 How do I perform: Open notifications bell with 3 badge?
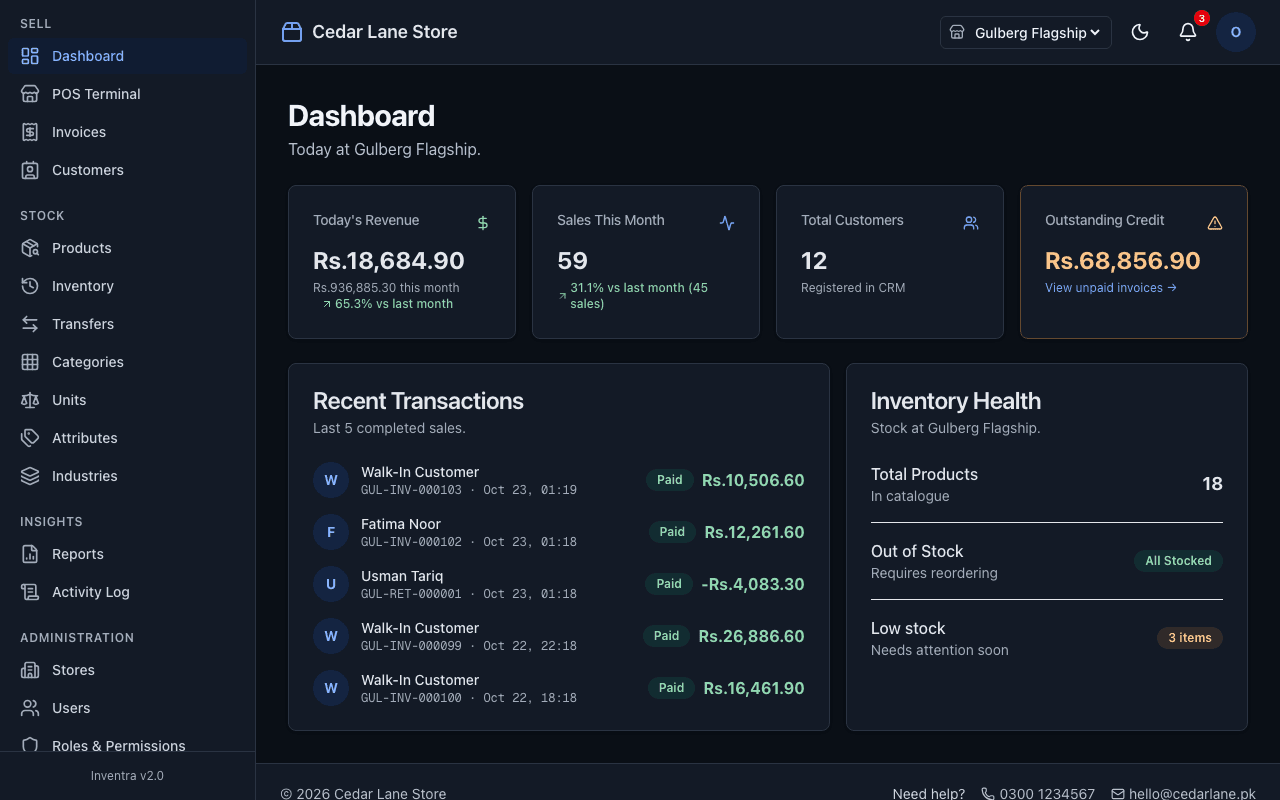tap(1188, 32)
